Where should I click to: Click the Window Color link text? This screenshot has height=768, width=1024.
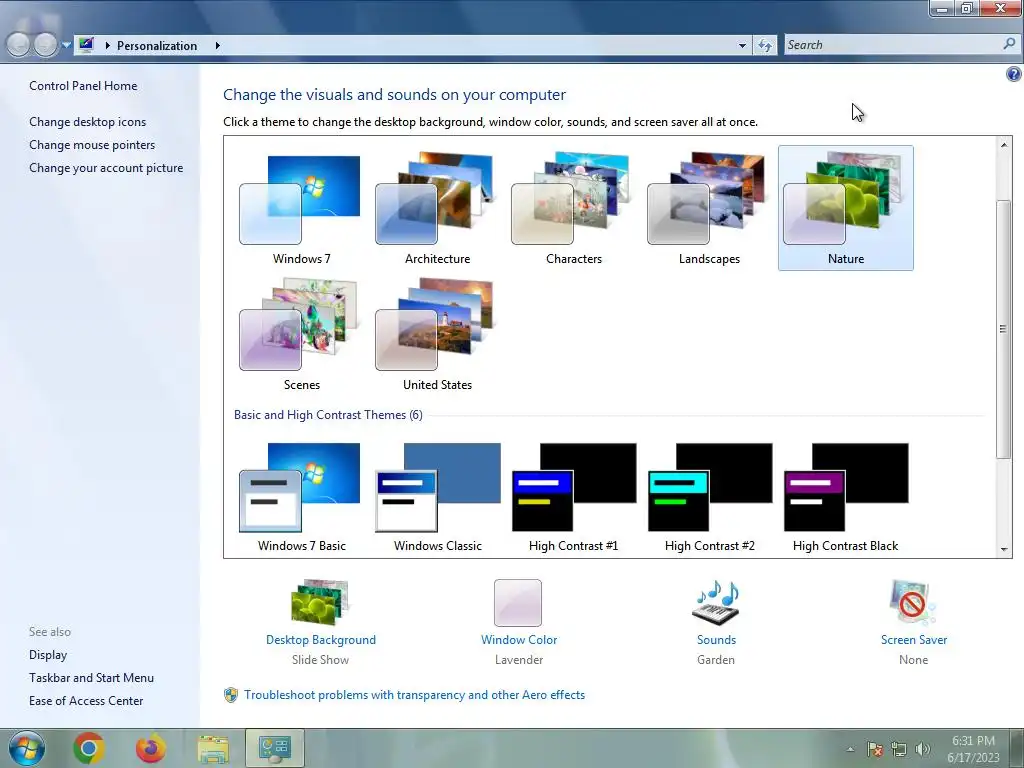[519, 640]
